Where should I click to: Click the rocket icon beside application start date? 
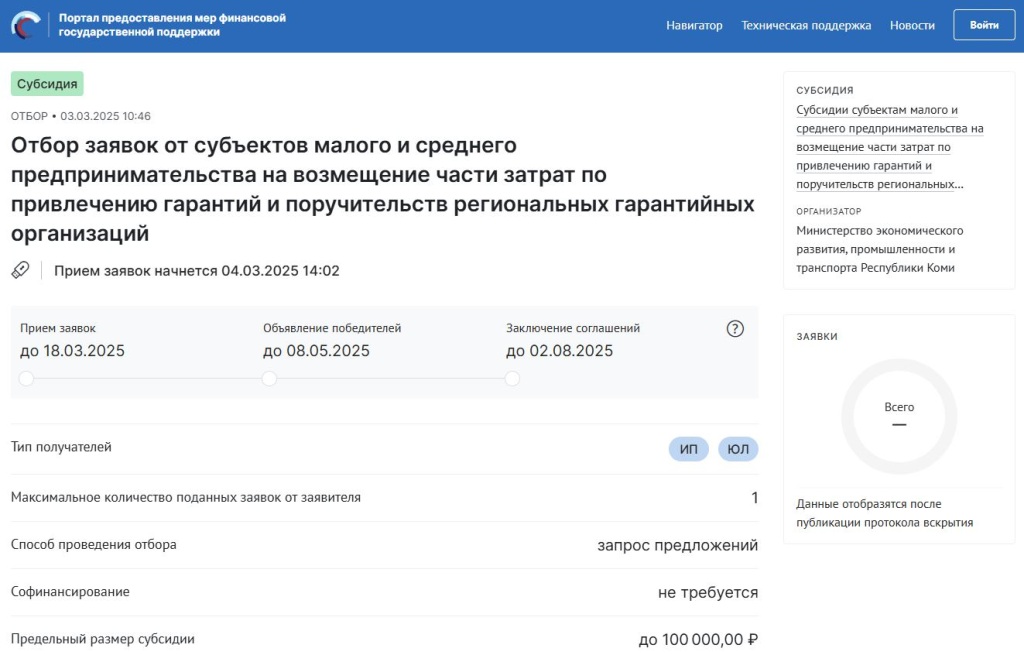[21, 270]
